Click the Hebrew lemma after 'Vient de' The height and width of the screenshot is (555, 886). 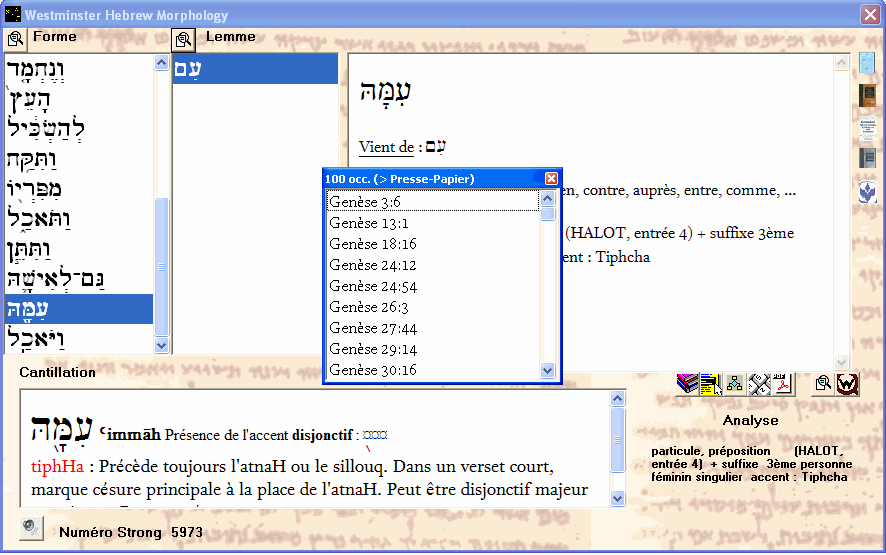[435, 147]
